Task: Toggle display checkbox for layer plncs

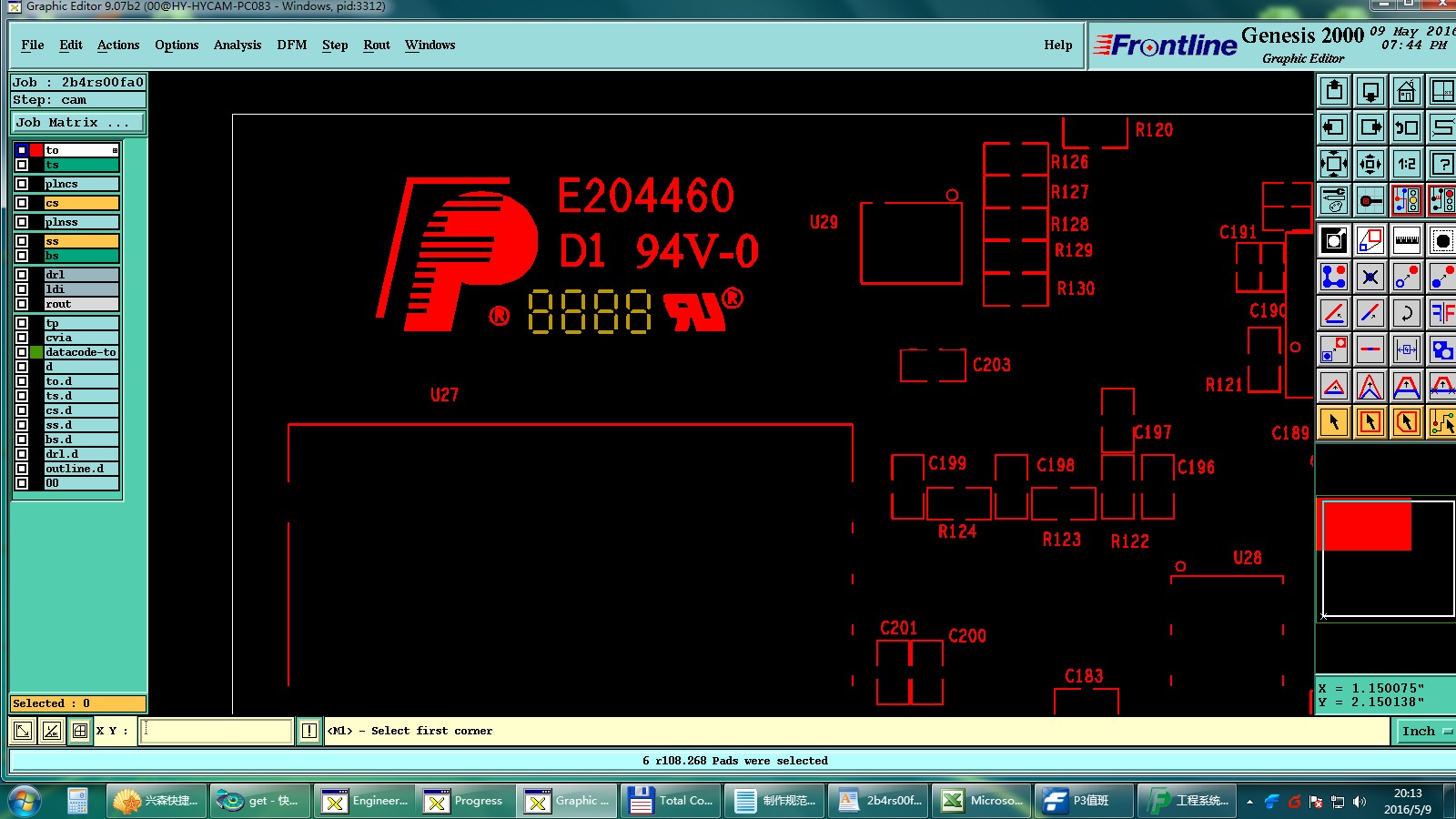Action: click(x=22, y=184)
